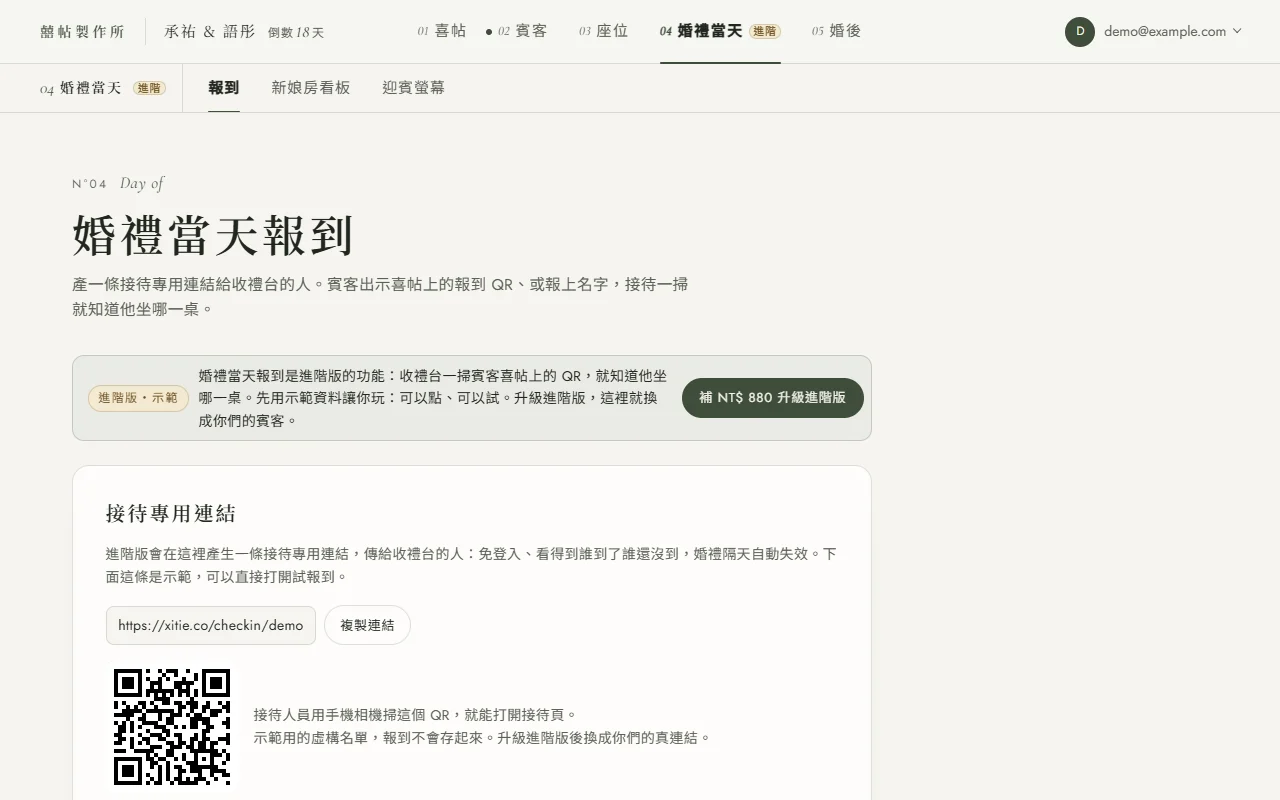Switch to the 03 座位 step
The image size is (1280, 800).
point(604,31)
